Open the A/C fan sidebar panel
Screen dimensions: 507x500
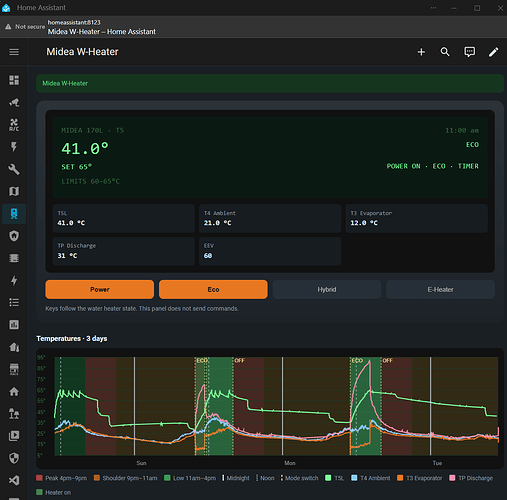14,125
